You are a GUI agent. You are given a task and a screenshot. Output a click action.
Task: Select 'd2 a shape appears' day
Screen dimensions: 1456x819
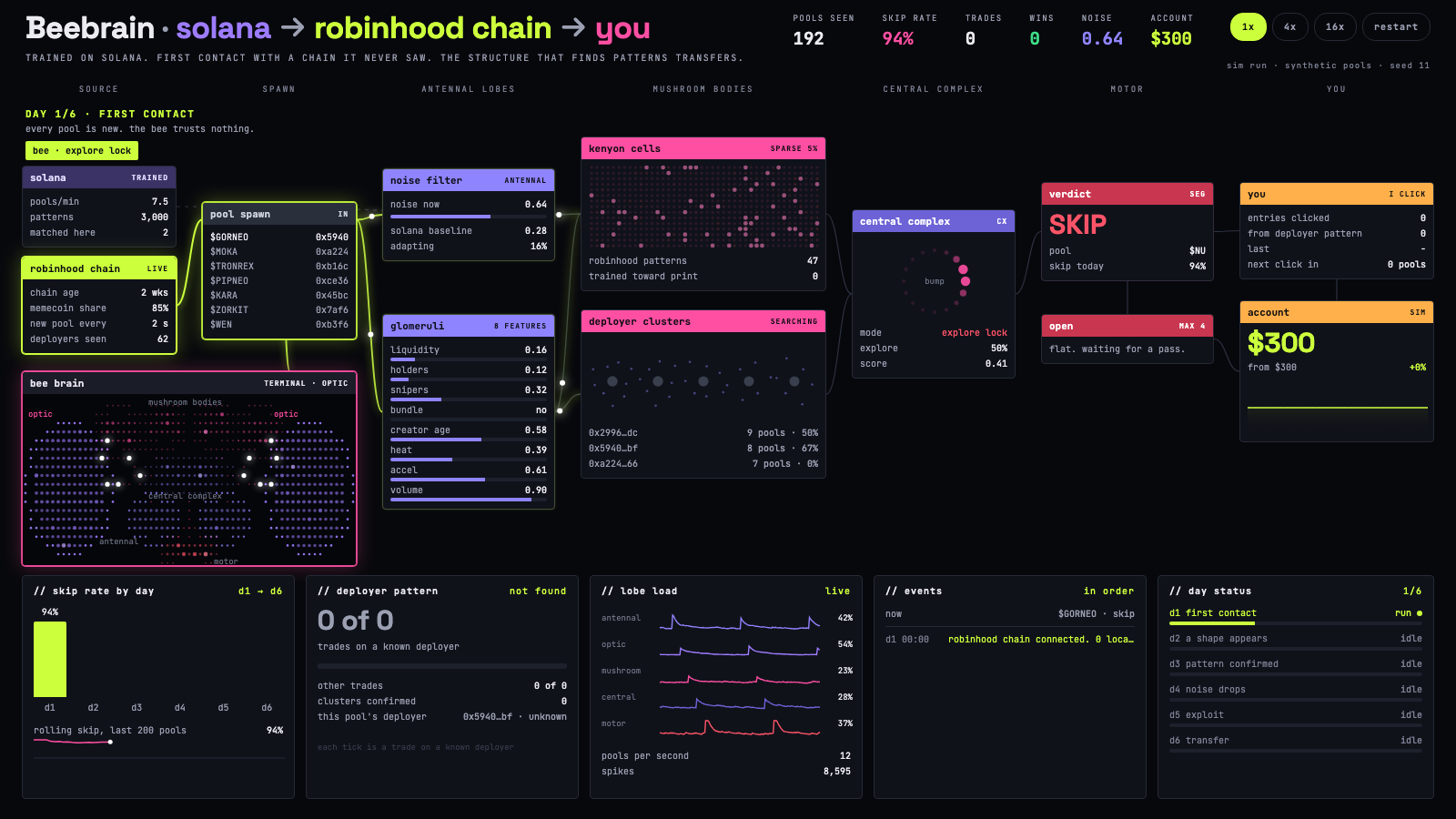(1295, 641)
